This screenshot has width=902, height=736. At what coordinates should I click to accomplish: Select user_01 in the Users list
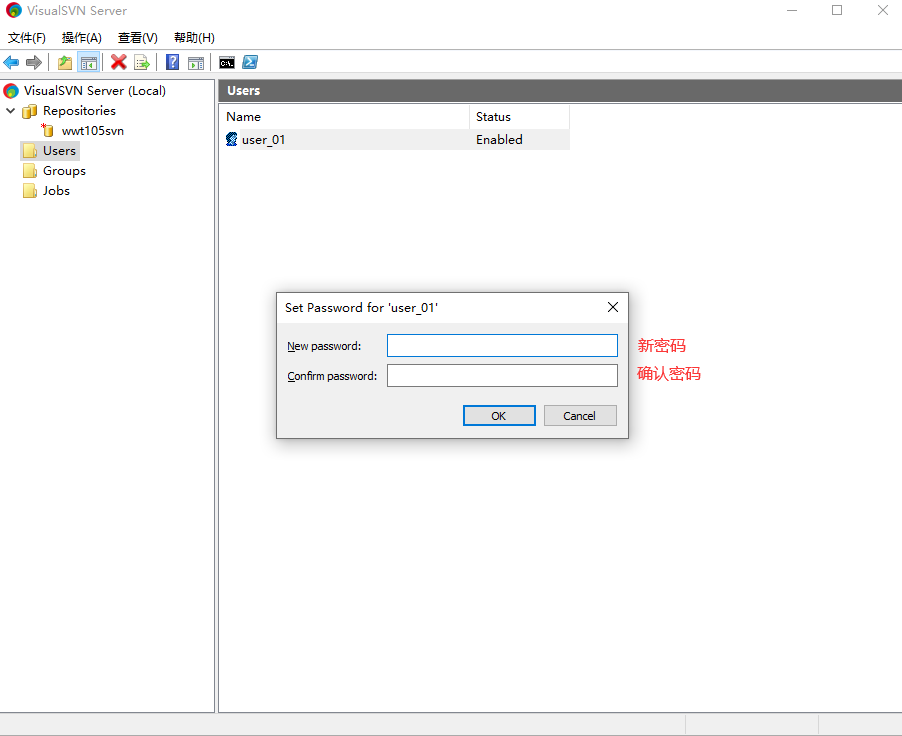(x=263, y=140)
